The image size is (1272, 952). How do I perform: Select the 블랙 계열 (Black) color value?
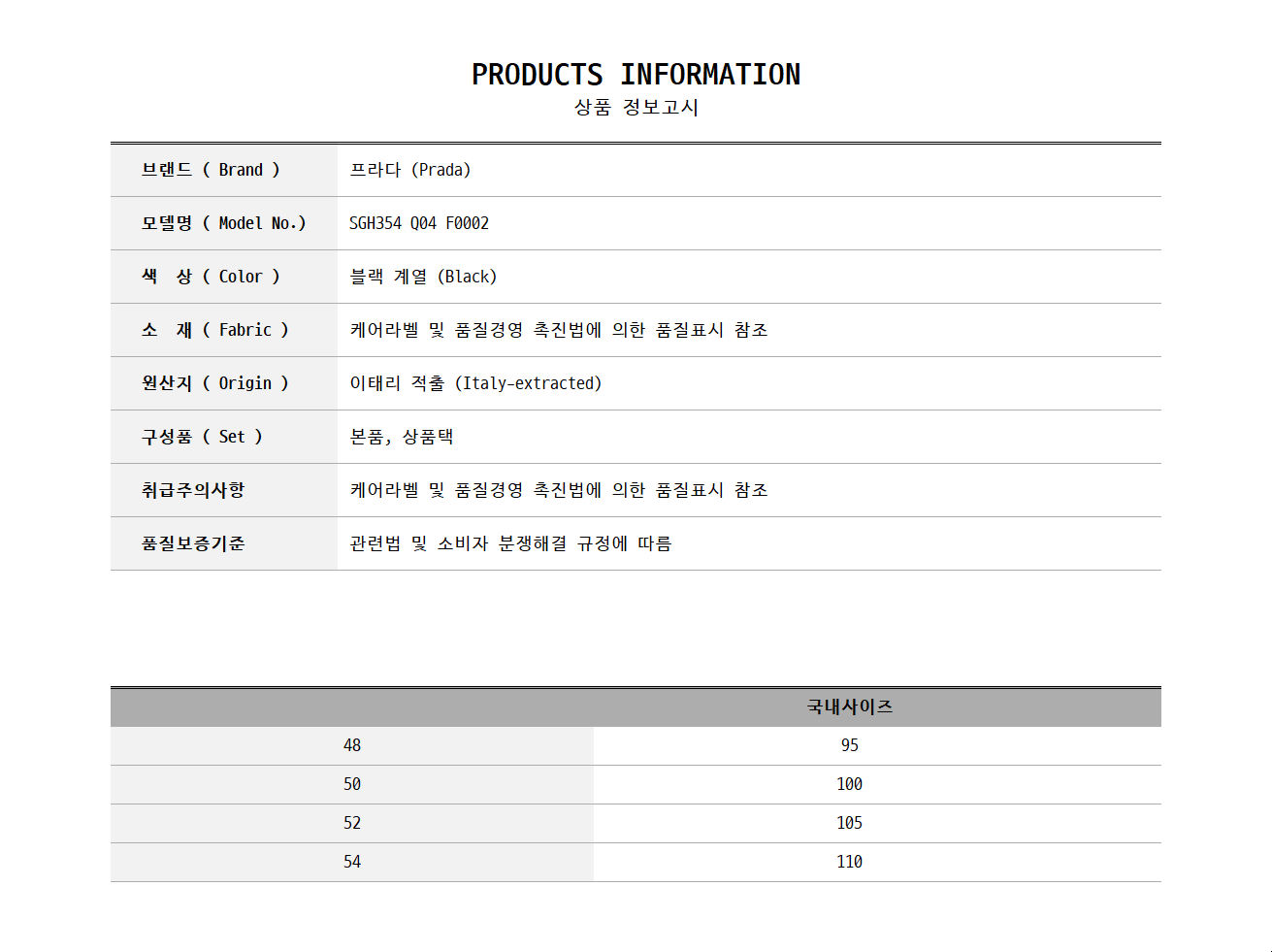(423, 277)
